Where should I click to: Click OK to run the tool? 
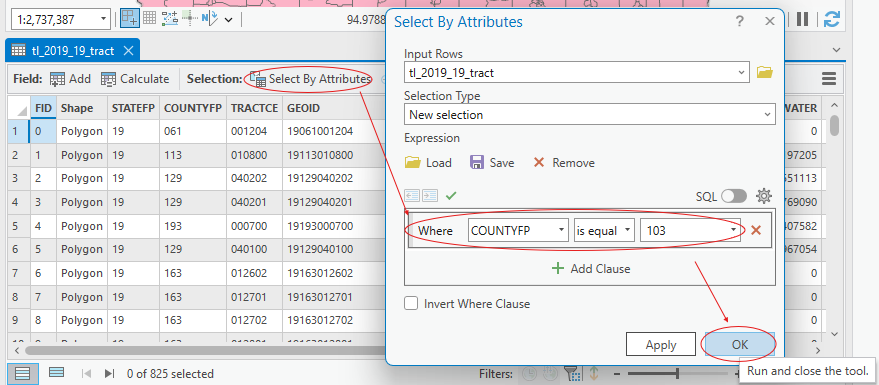[739, 345]
